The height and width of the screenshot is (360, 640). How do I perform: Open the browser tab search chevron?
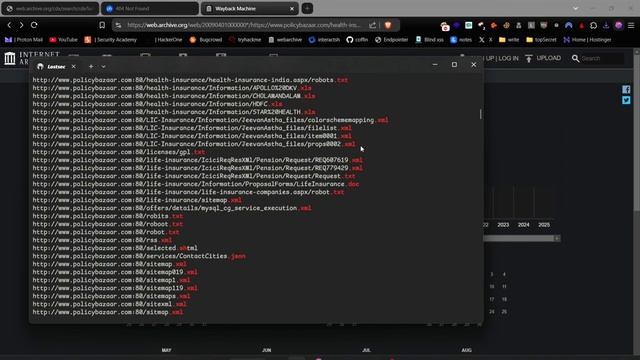576,9
